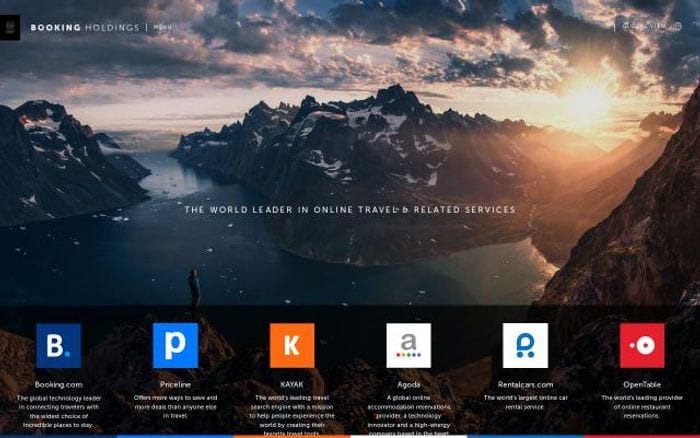This screenshot has width=700, height=438.
Task: Click text 'A global online accommodation reservations provider'
Action: click(408, 415)
